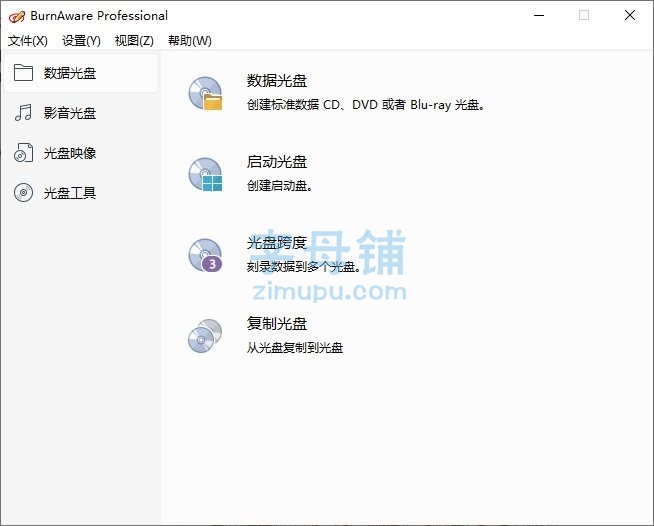Close the BurnAware Professional window

pyautogui.click(x=630, y=15)
